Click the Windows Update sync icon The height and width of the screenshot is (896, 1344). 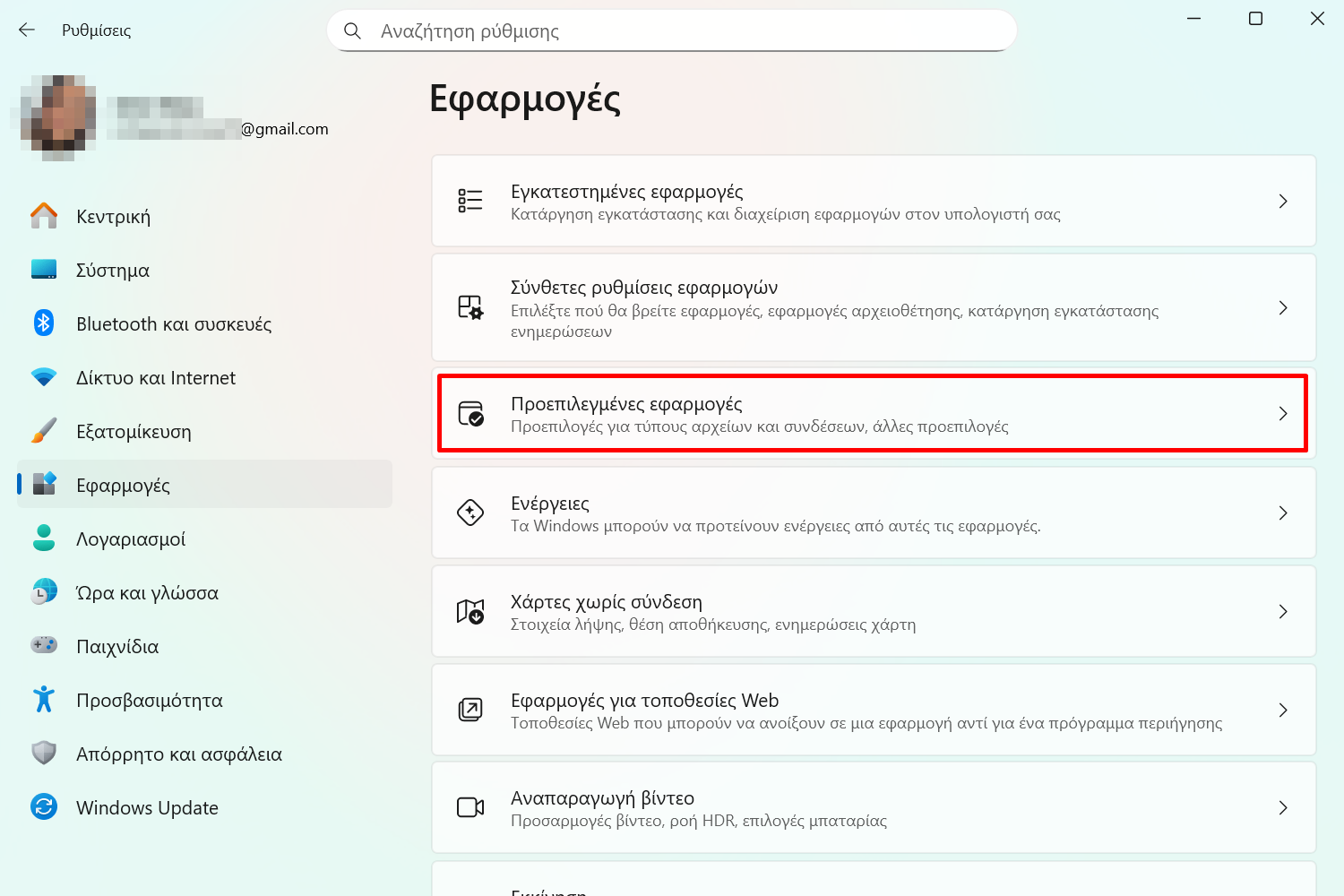(44, 807)
